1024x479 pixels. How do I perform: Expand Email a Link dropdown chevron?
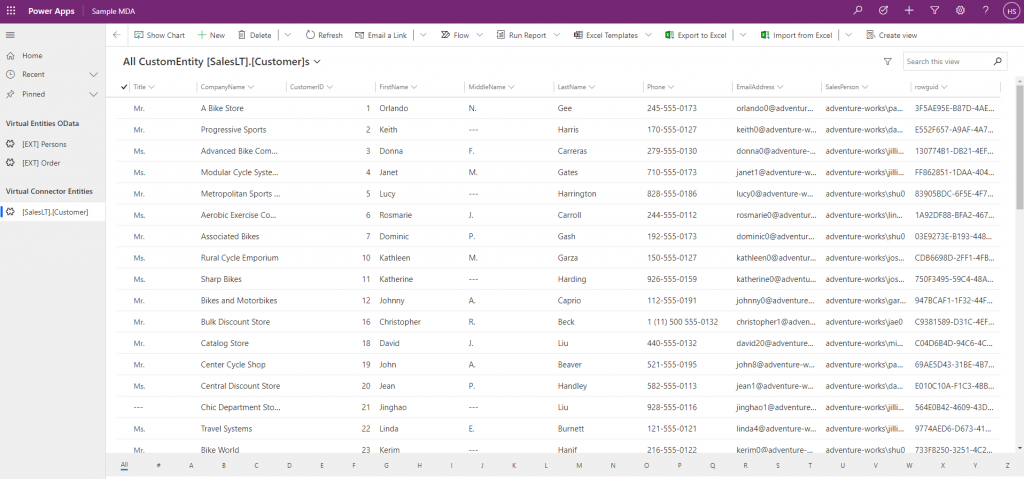click(423, 35)
